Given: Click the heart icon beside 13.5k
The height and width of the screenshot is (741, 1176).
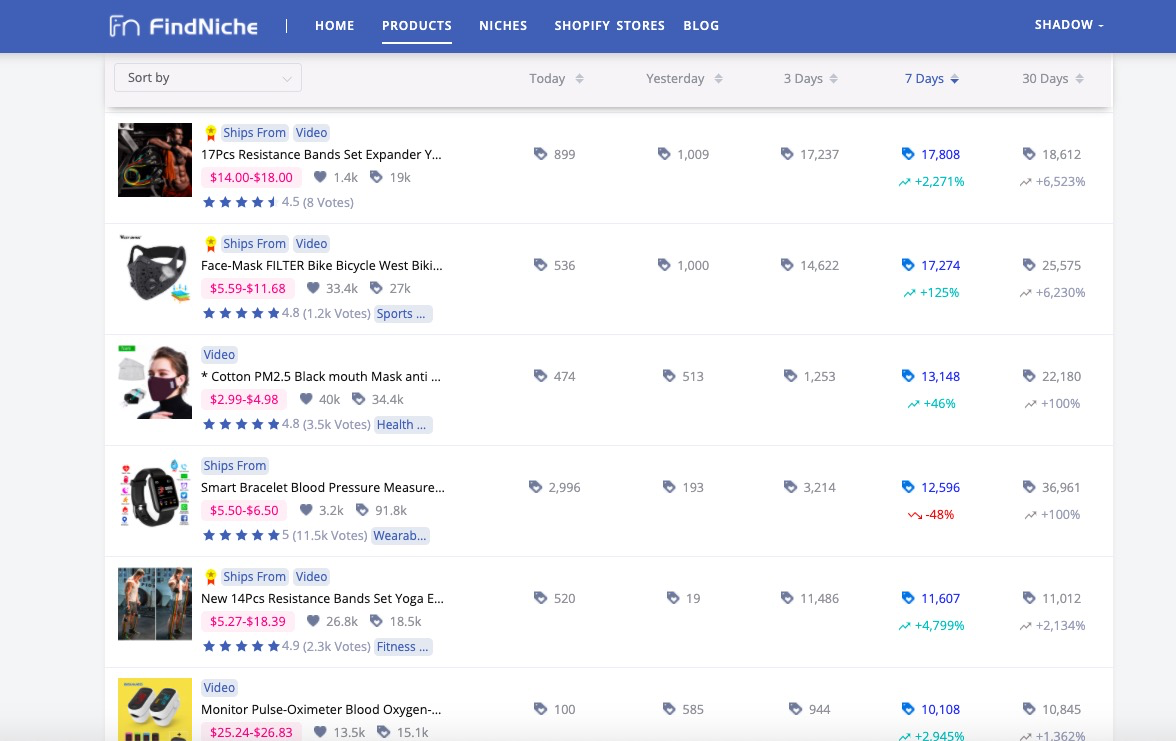Looking at the screenshot, I should coord(320,731).
